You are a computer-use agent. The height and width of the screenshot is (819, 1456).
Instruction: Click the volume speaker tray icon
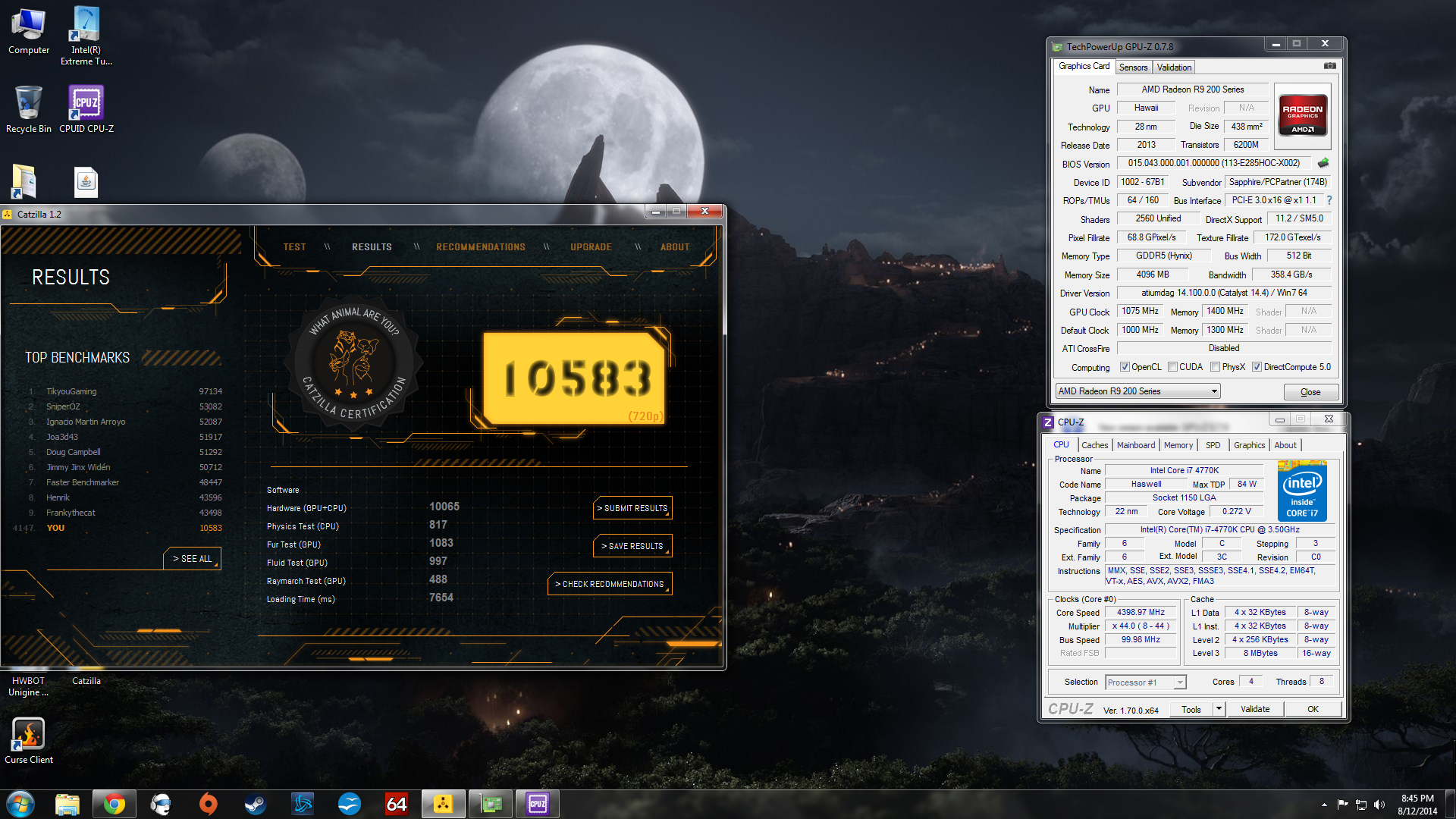pos(1379,805)
